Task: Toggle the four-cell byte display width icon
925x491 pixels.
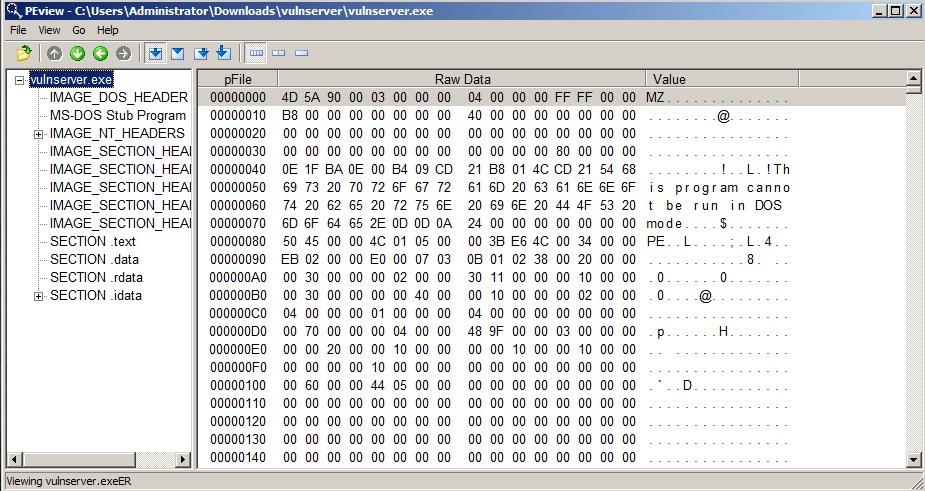Action: pyautogui.click(x=256, y=53)
